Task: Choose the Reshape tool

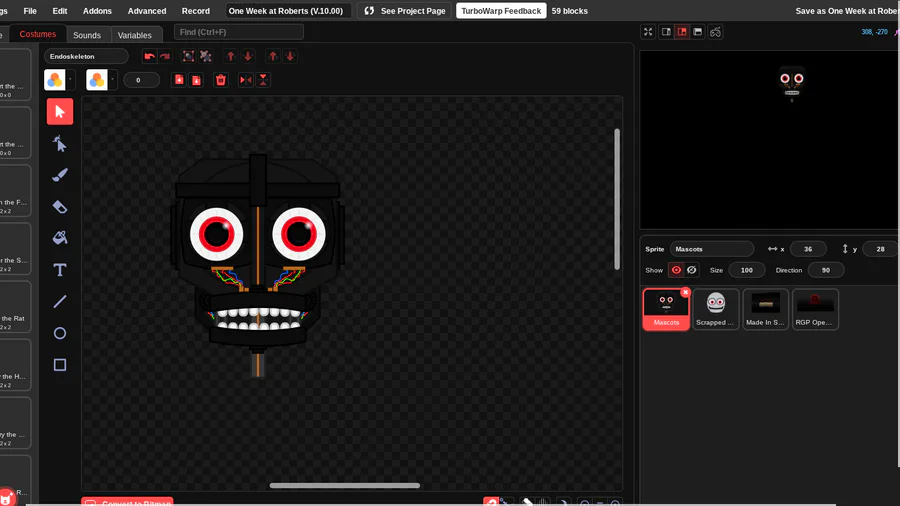Action: tap(60, 143)
